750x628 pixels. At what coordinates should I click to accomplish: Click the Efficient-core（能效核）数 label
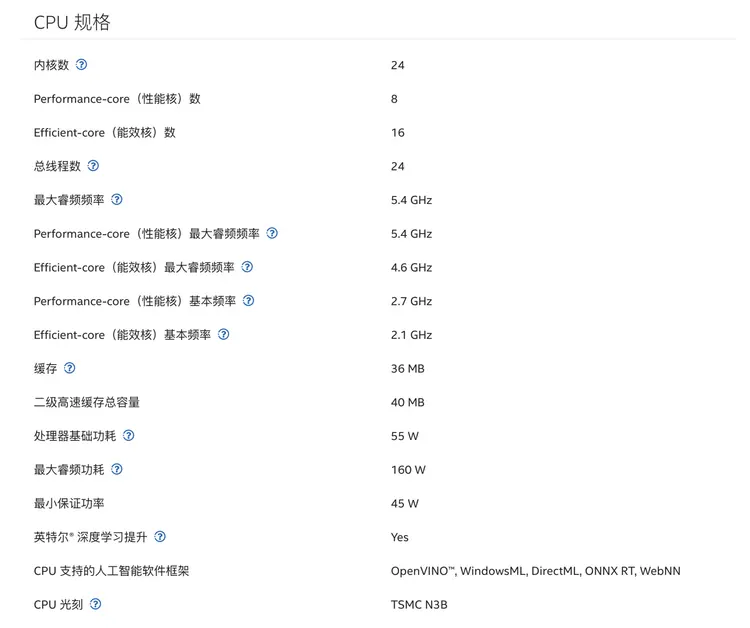coord(105,133)
